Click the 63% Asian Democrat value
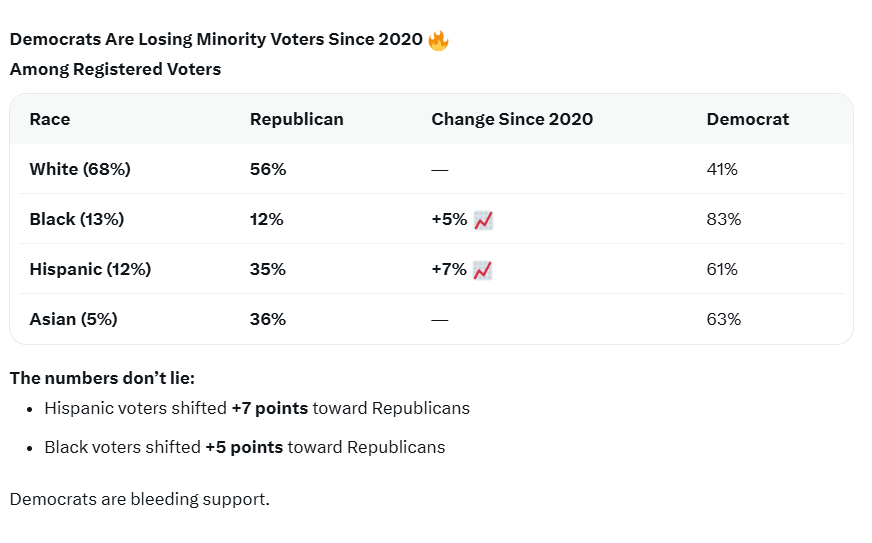The image size is (872, 543). coord(724,319)
